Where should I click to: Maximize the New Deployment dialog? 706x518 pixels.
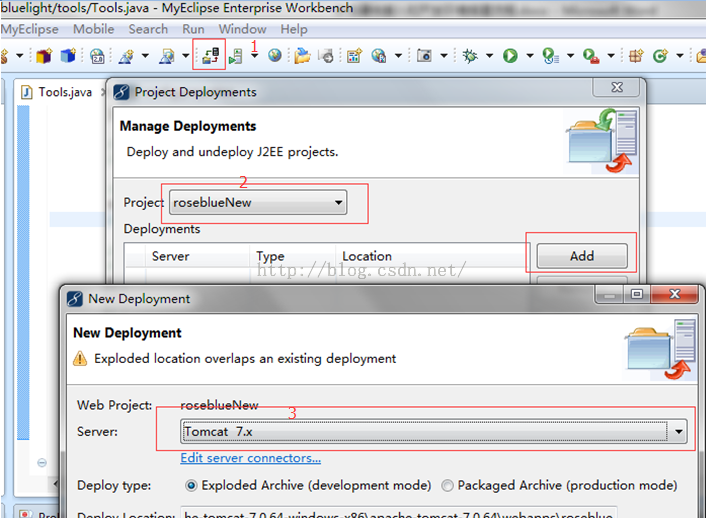(637, 294)
